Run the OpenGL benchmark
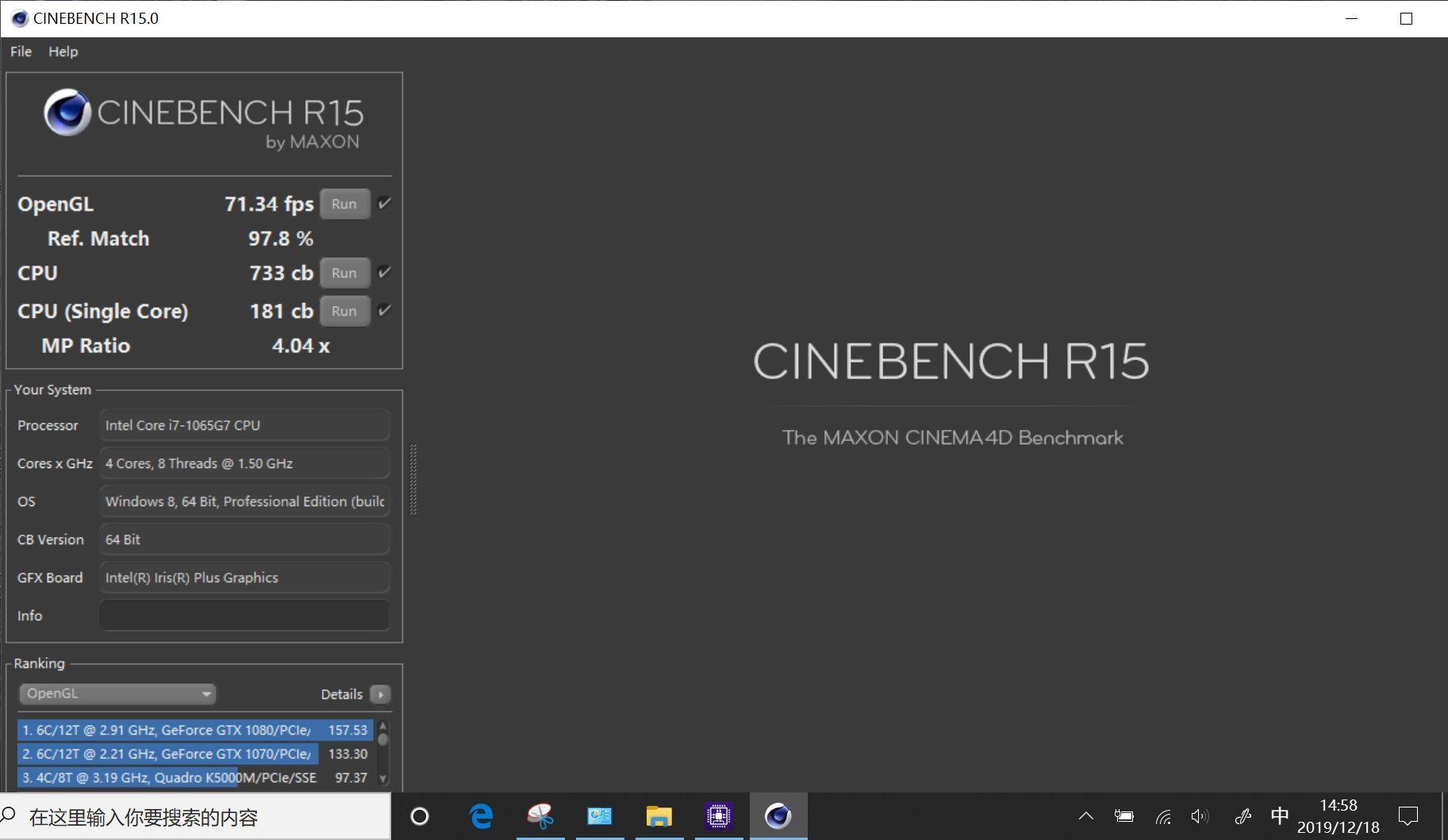 pyautogui.click(x=344, y=204)
